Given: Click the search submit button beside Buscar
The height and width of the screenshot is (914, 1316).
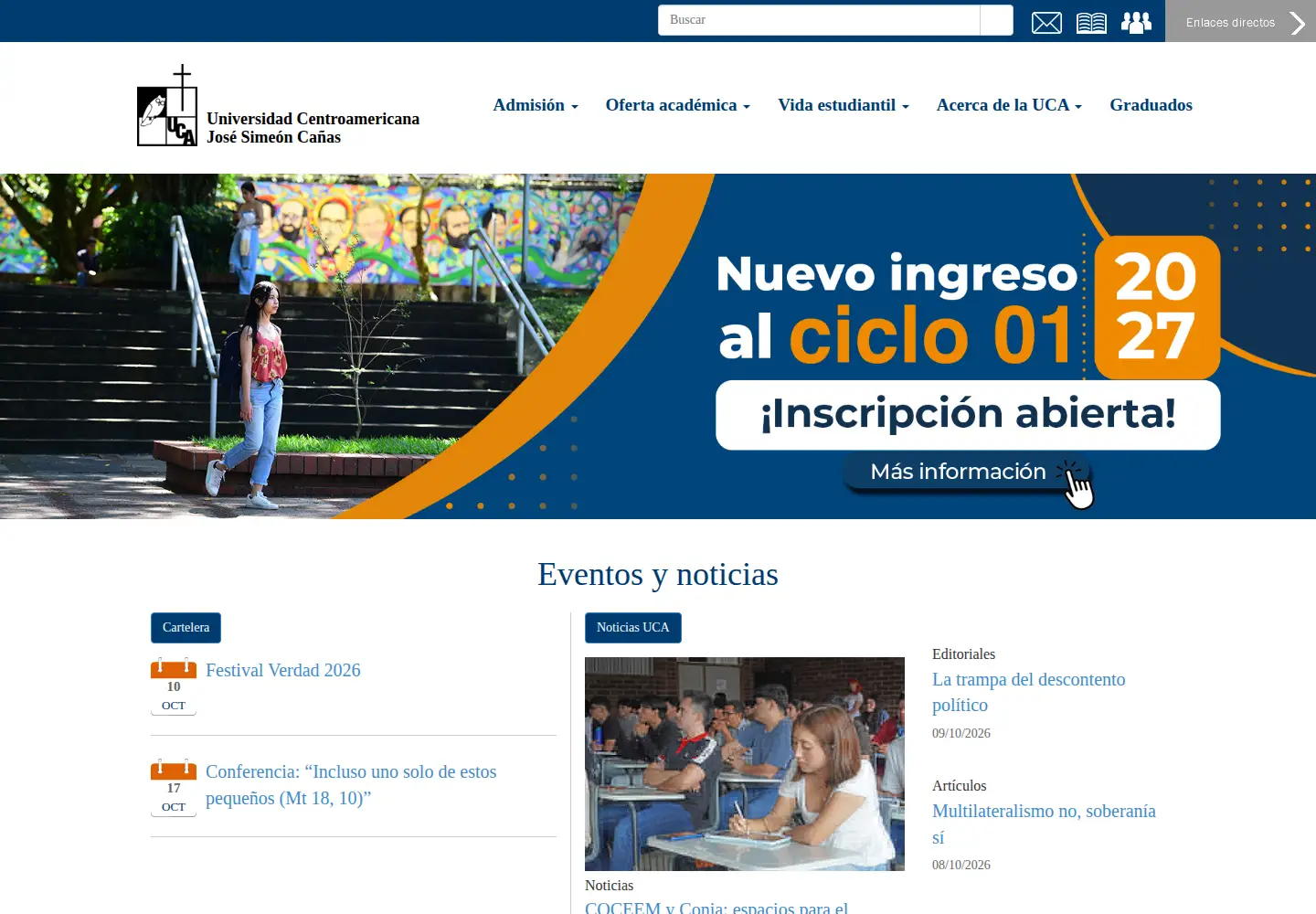Looking at the screenshot, I should pyautogui.click(x=996, y=20).
